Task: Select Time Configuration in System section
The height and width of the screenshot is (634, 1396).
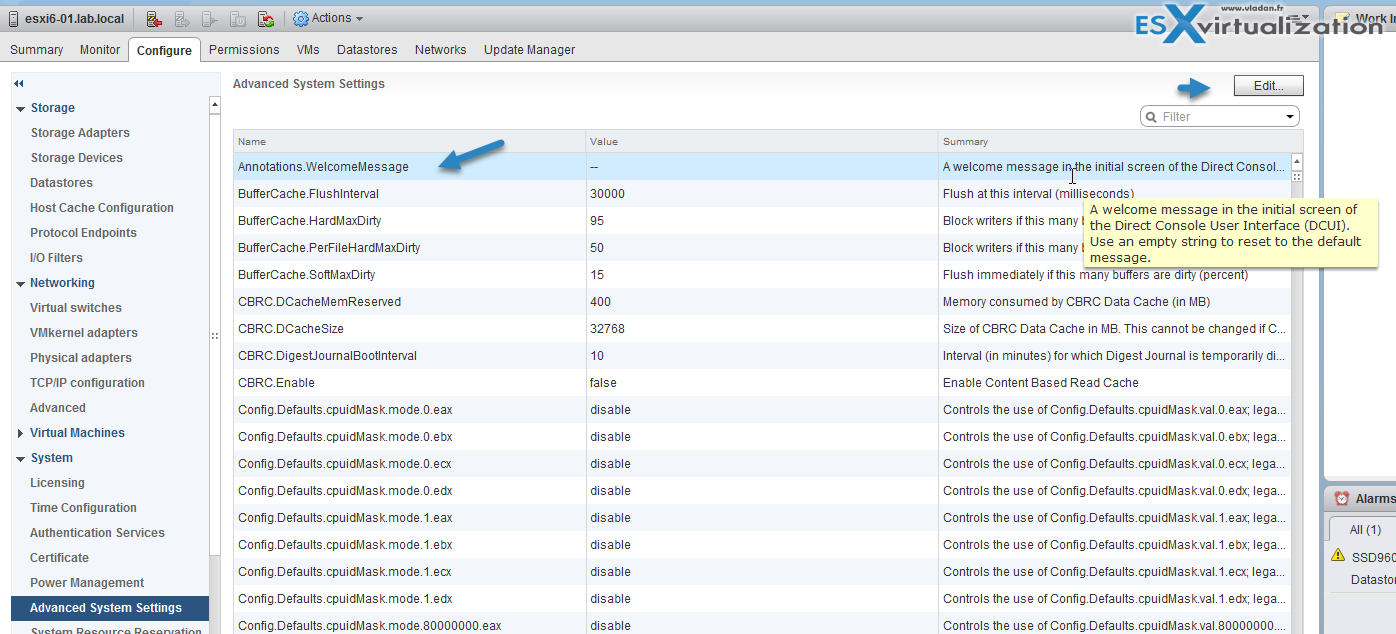Action: [x=83, y=508]
